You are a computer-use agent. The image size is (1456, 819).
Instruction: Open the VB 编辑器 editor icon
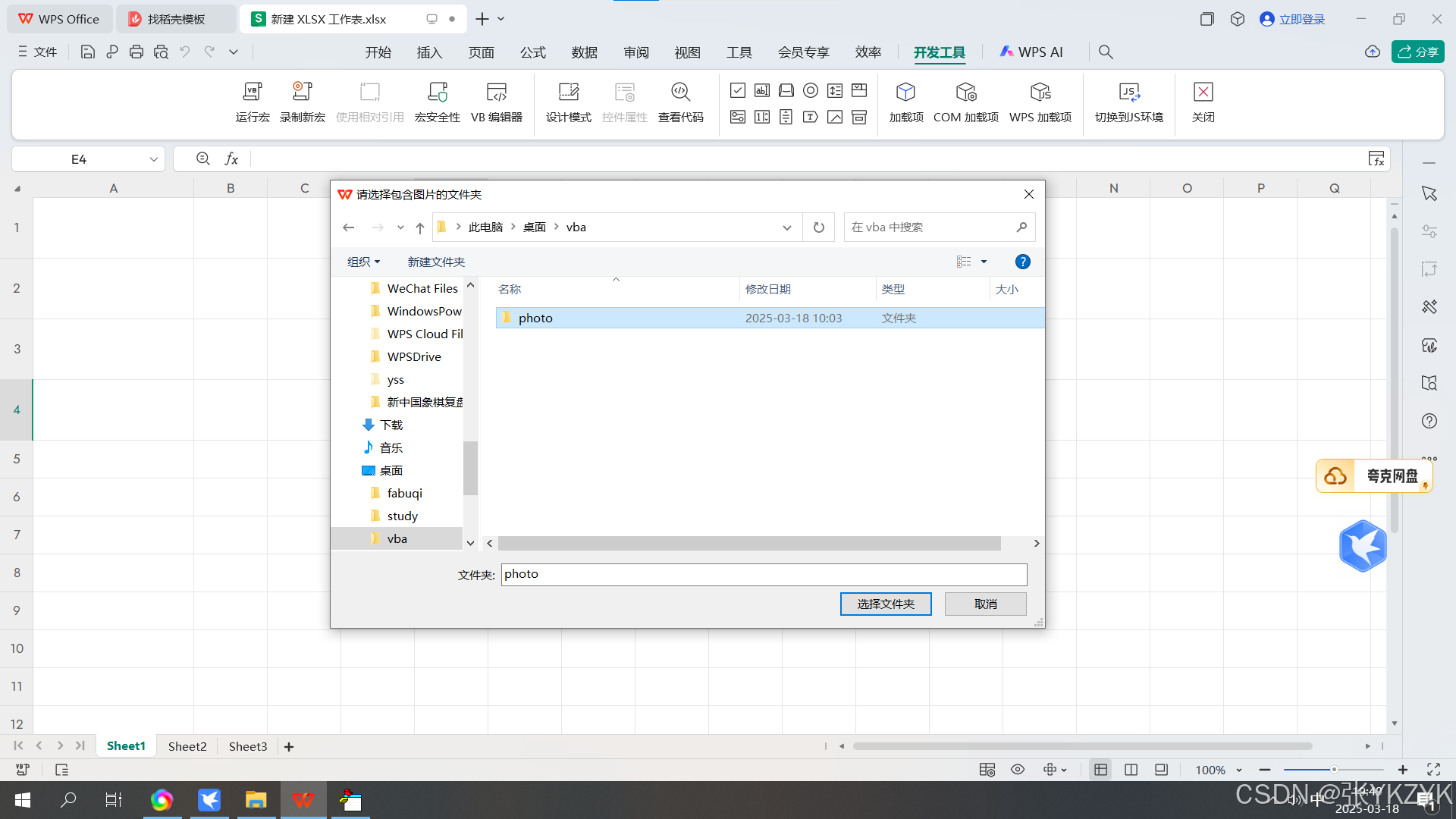[497, 93]
